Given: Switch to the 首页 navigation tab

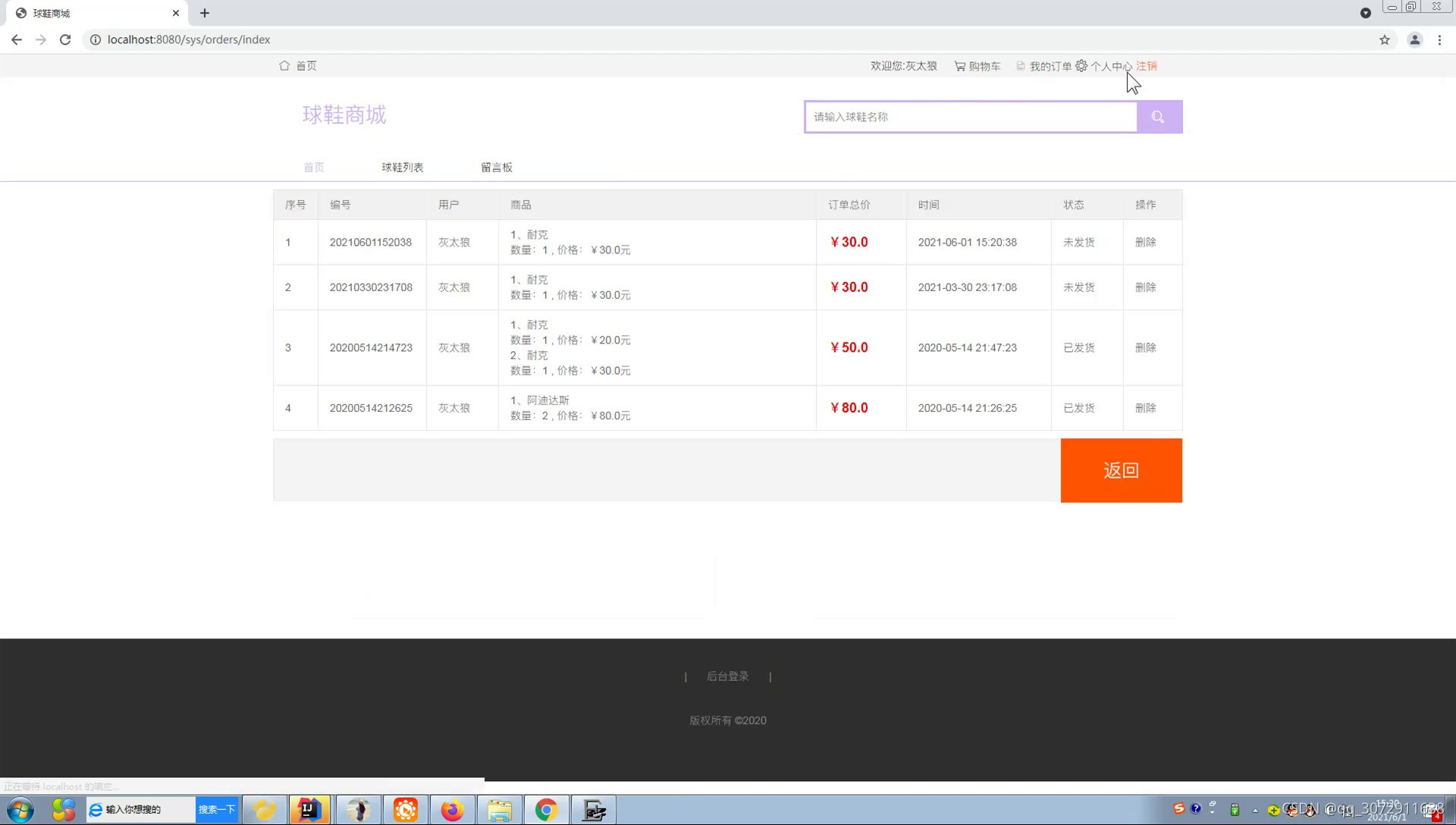Looking at the screenshot, I should 314,168.
